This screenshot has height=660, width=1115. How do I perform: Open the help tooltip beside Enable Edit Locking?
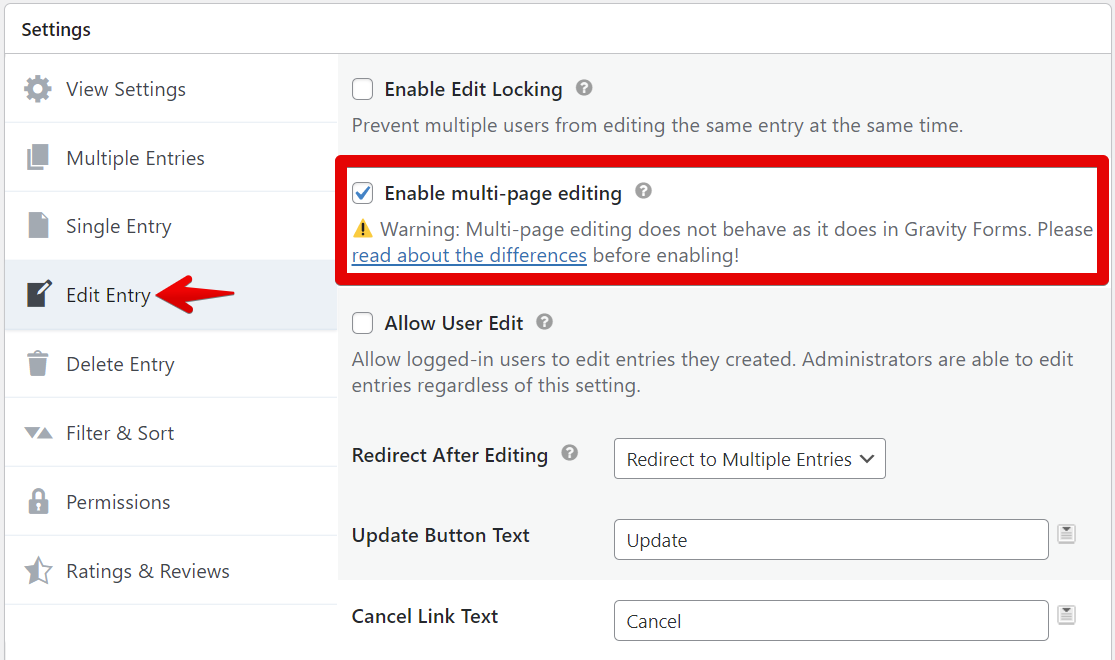coord(583,89)
